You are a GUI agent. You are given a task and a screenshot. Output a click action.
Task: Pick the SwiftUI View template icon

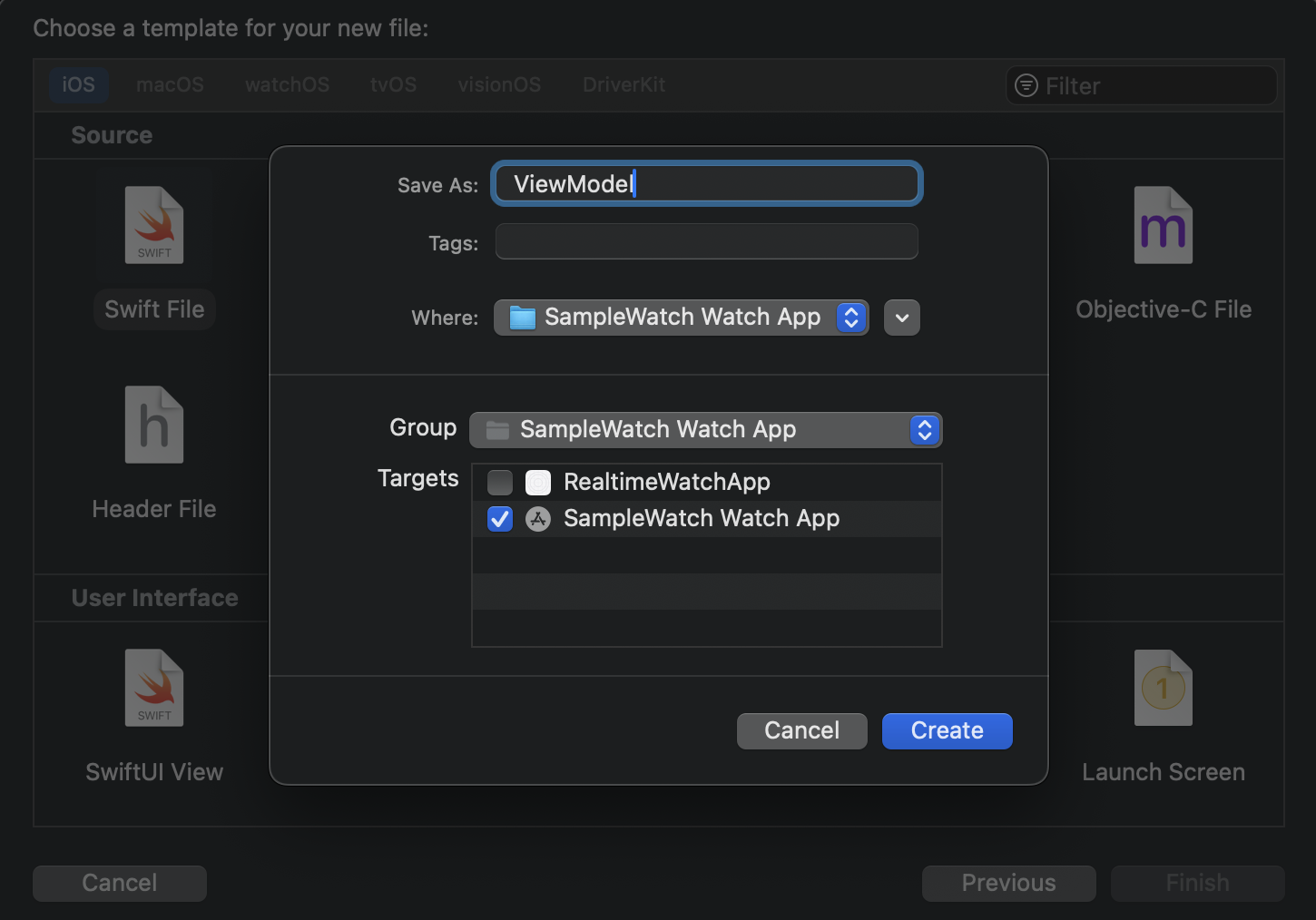[154, 689]
